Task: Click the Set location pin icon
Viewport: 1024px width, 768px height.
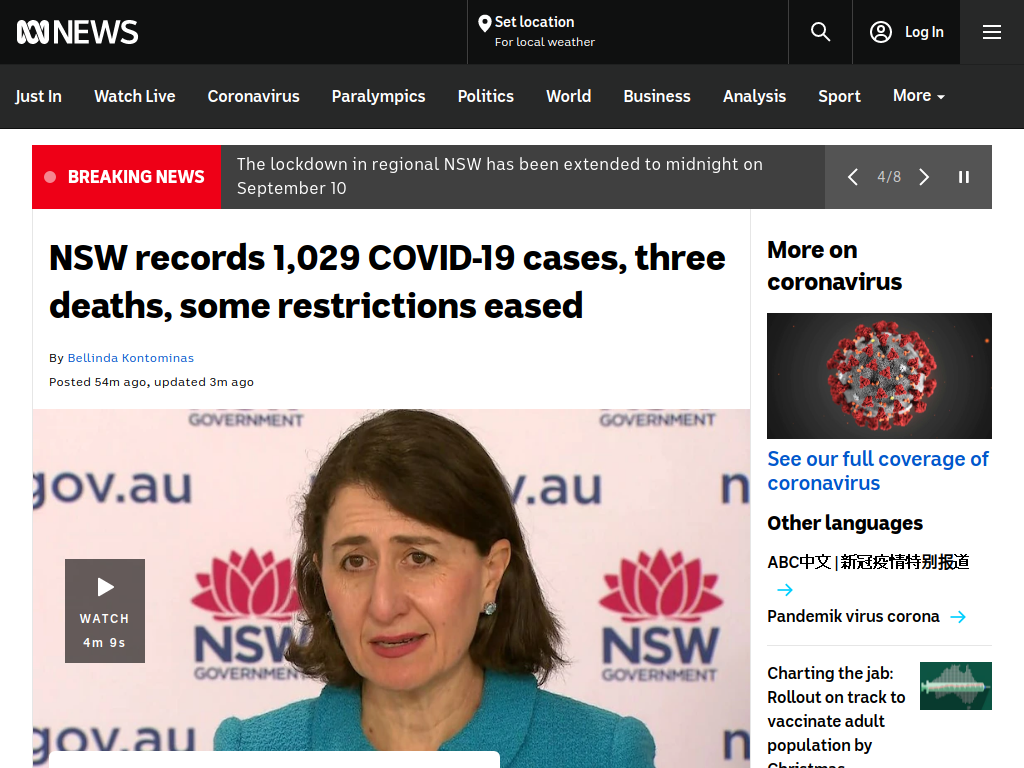Action: (x=485, y=24)
